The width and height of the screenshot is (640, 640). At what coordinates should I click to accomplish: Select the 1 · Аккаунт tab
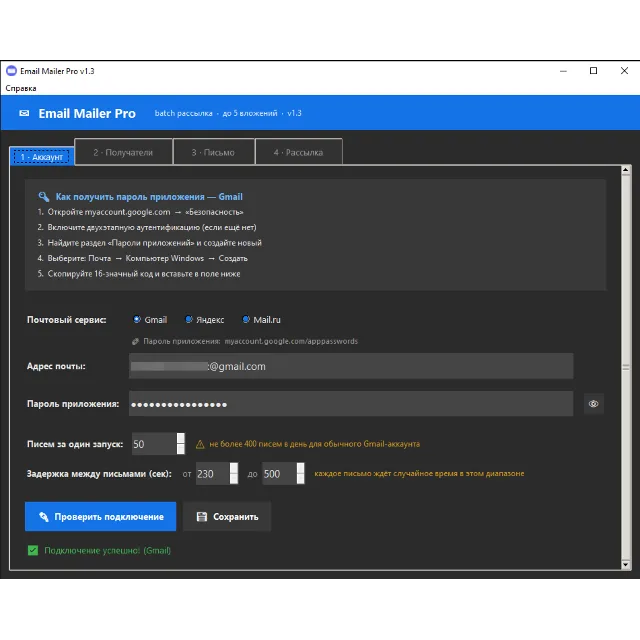coord(42,157)
